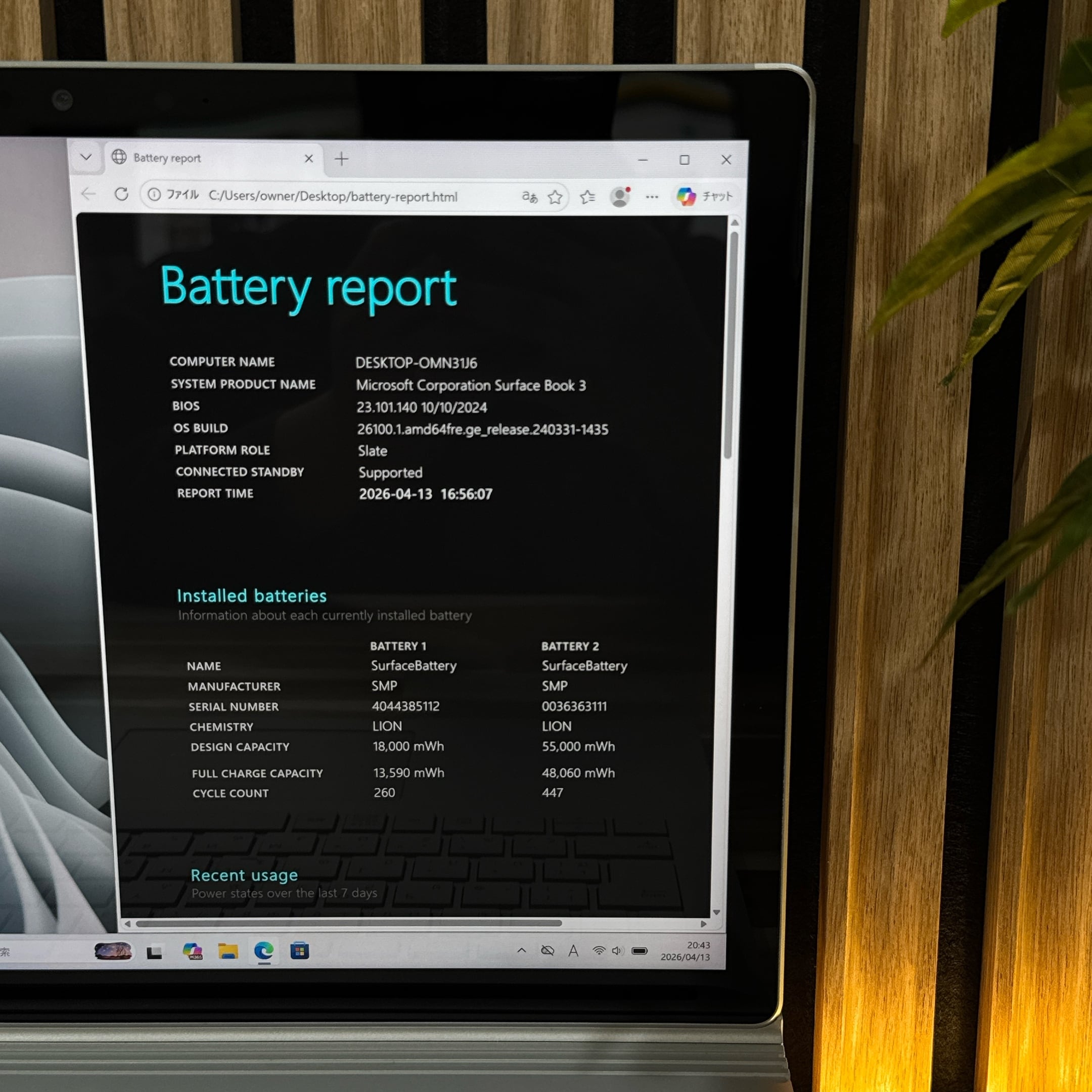This screenshot has width=1092, height=1092.
Task: Open Microsoft Store from the taskbar
Action: pyautogui.click(x=300, y=951)
